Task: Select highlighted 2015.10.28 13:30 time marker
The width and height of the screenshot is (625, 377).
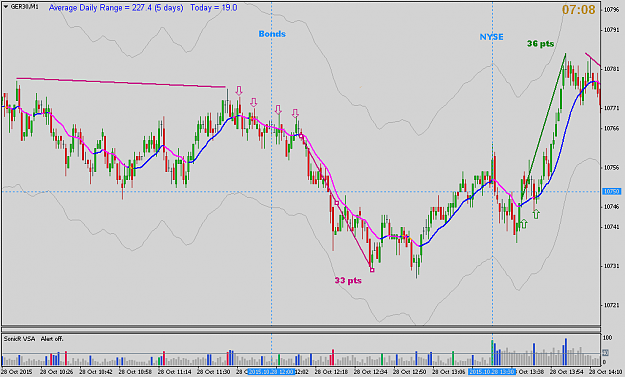Action: coord(492,372)
